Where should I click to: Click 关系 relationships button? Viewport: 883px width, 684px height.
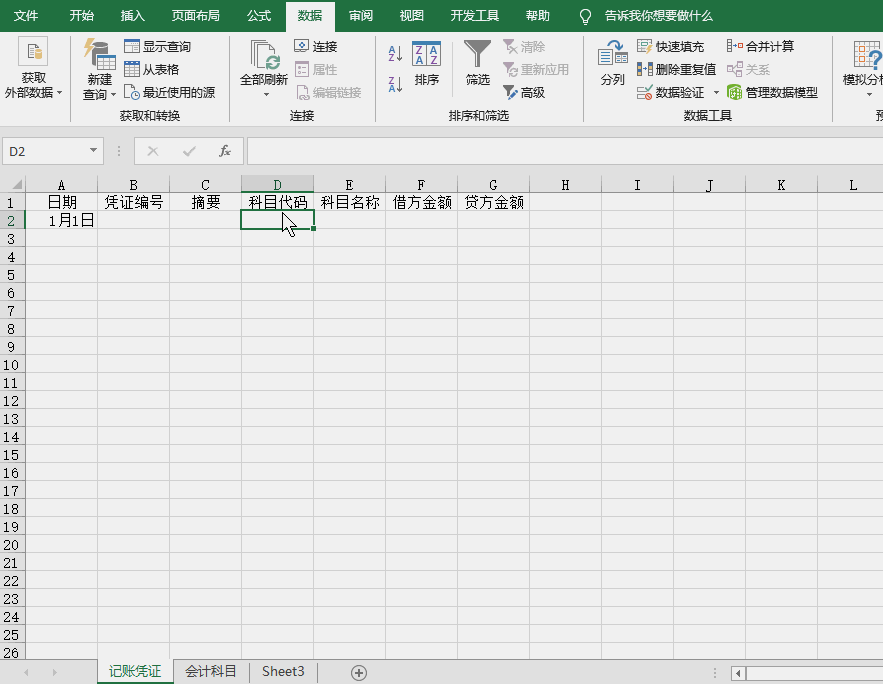click(x=748, y=69)
